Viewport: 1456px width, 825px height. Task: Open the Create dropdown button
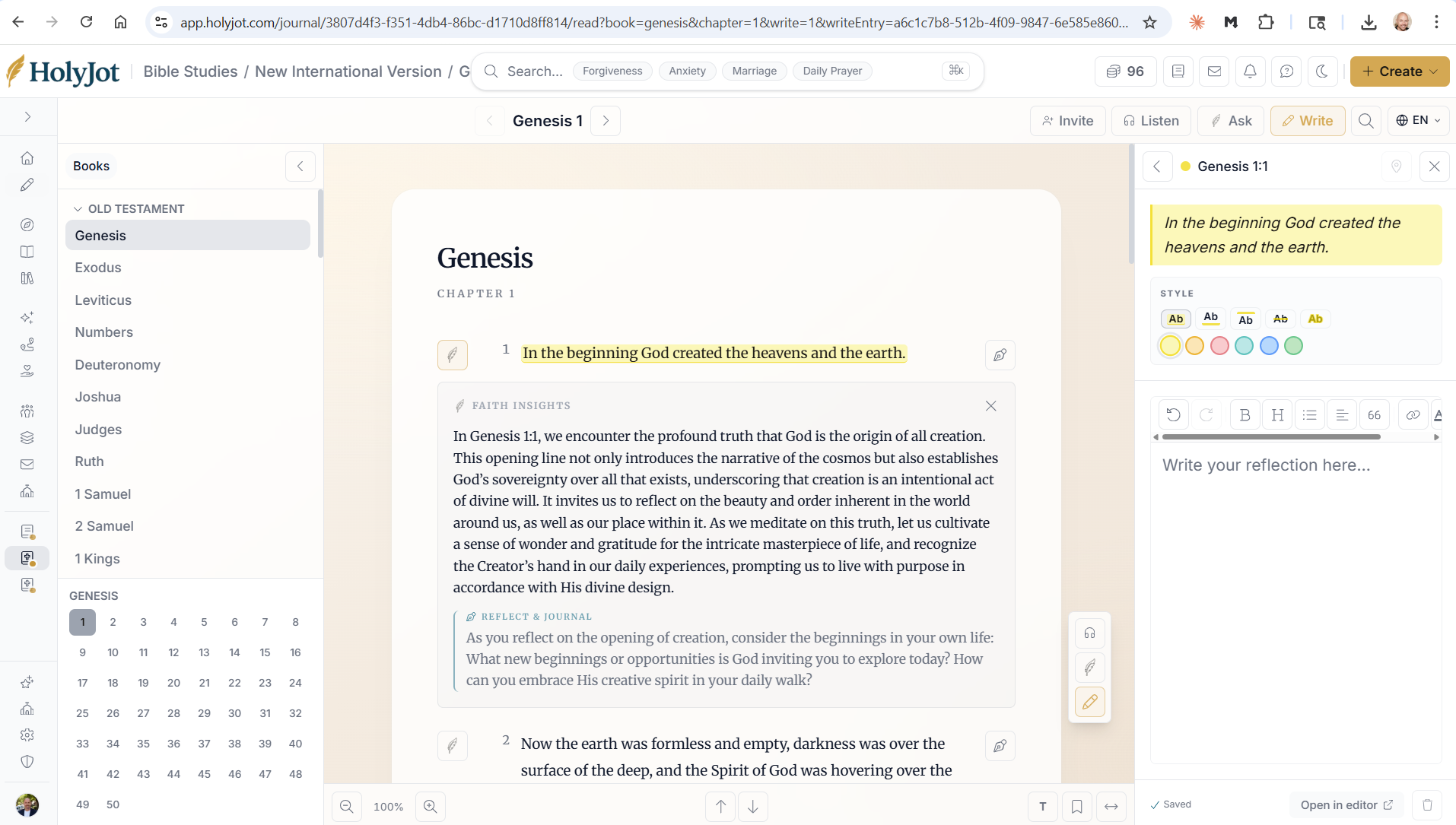pos(1400,71)
